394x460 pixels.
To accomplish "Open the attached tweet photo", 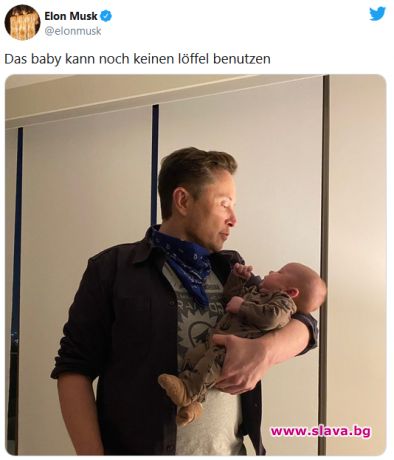I will pos(196,265).
